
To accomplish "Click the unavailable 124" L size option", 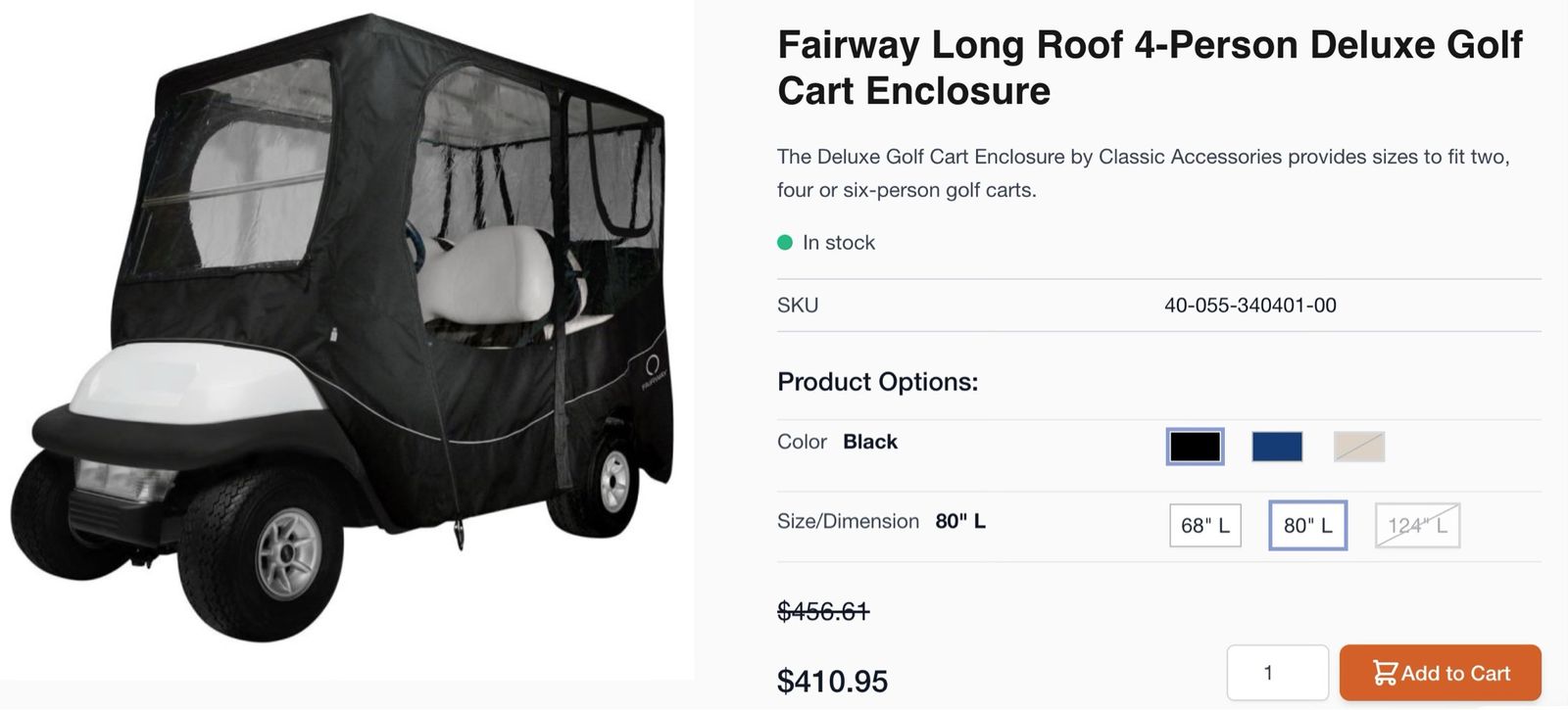I will coord(1417,526).
